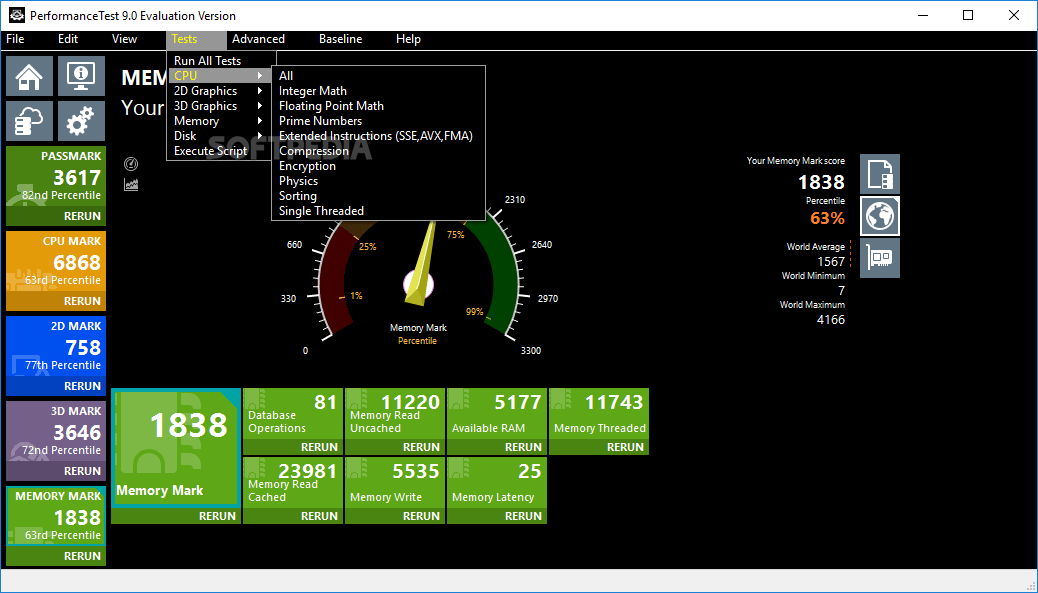Click the PerformanceTest application title icon

point(16,15)
